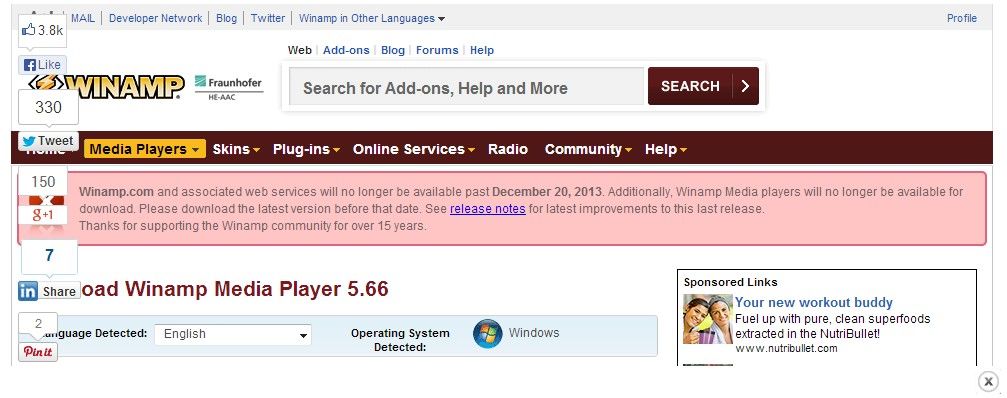Screen dimensions: 1007x398
Task: Click the Sponsored Links heading
Action: pyautogui.click(x=730, y=282)
